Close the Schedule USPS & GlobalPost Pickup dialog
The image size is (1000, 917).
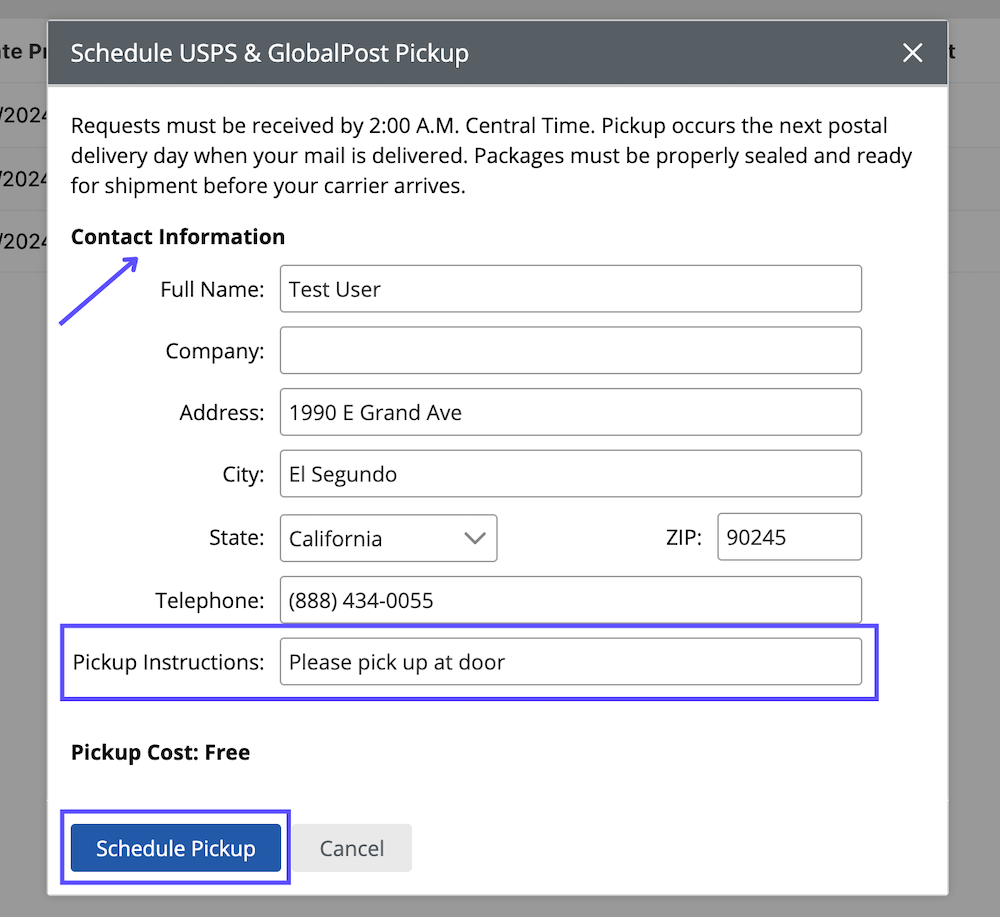[912, 53]
